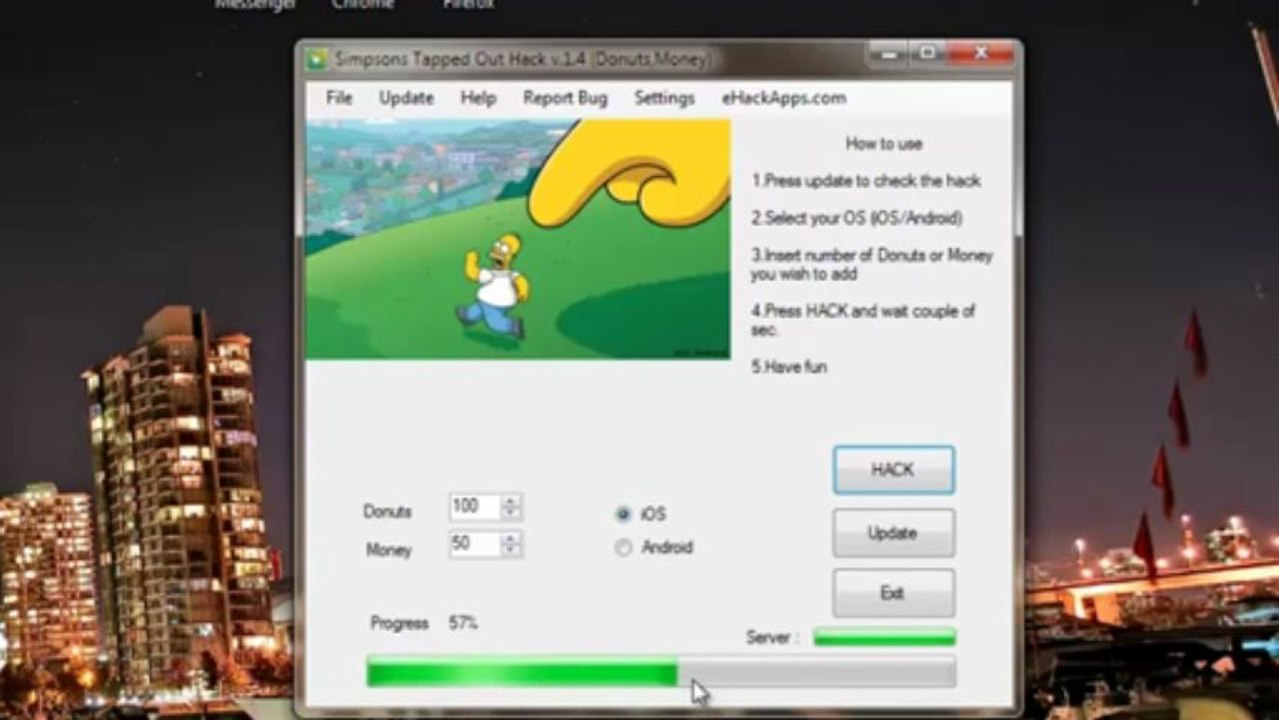Click instruction '2.Select your OS (iOS/Android)'
Image resolution: width=1279 pixels, height=720 pixels.
(857, 218)
